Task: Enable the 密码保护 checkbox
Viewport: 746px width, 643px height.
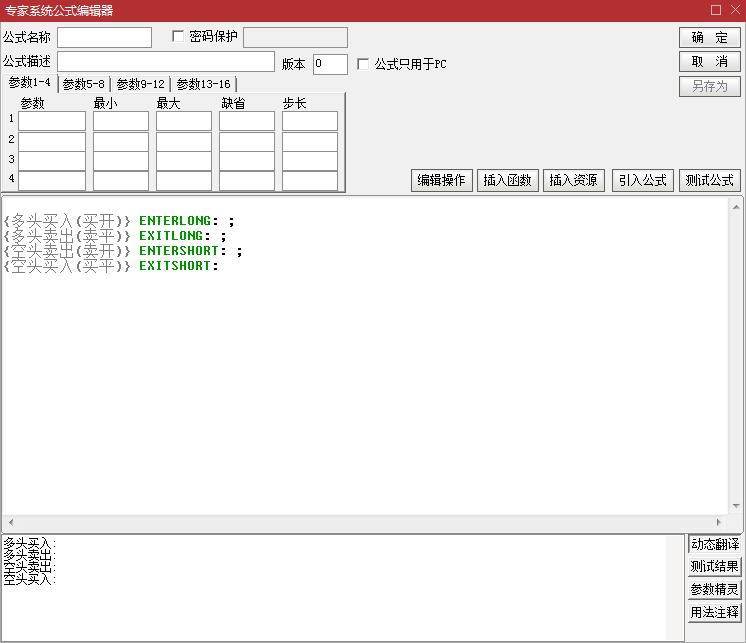Action: pos(179,37)
